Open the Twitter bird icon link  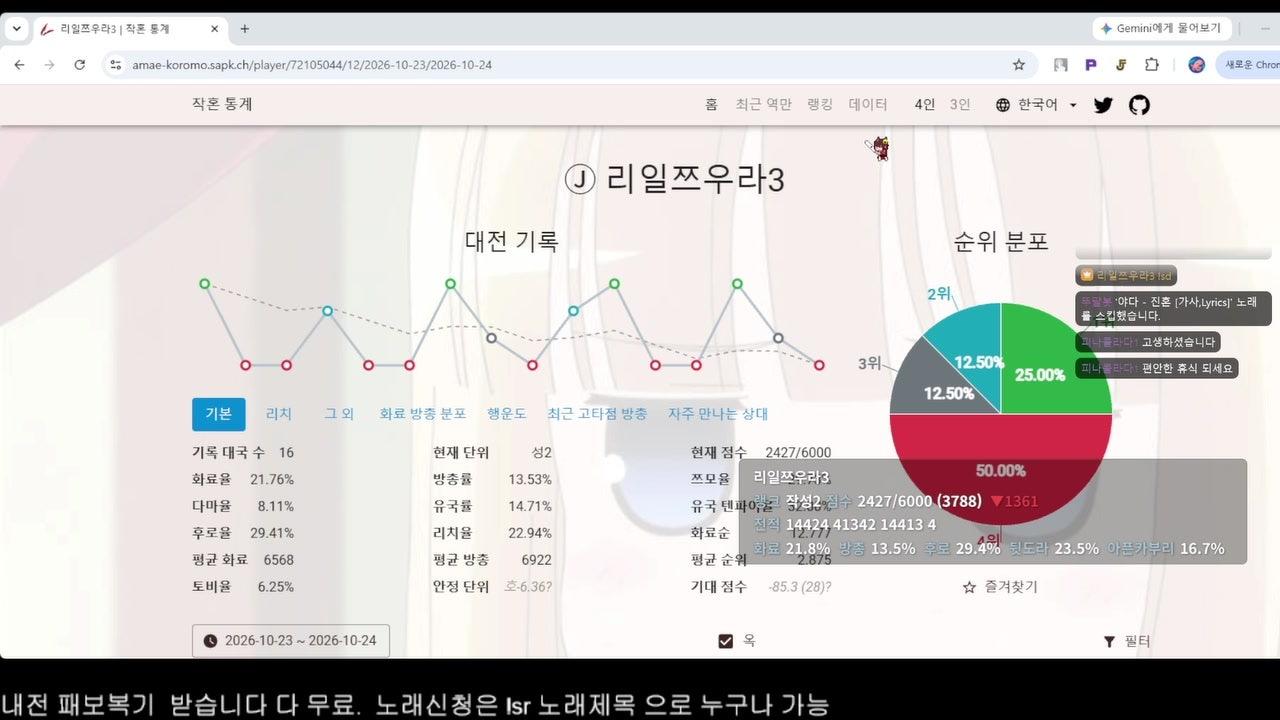click(1103, 104)
